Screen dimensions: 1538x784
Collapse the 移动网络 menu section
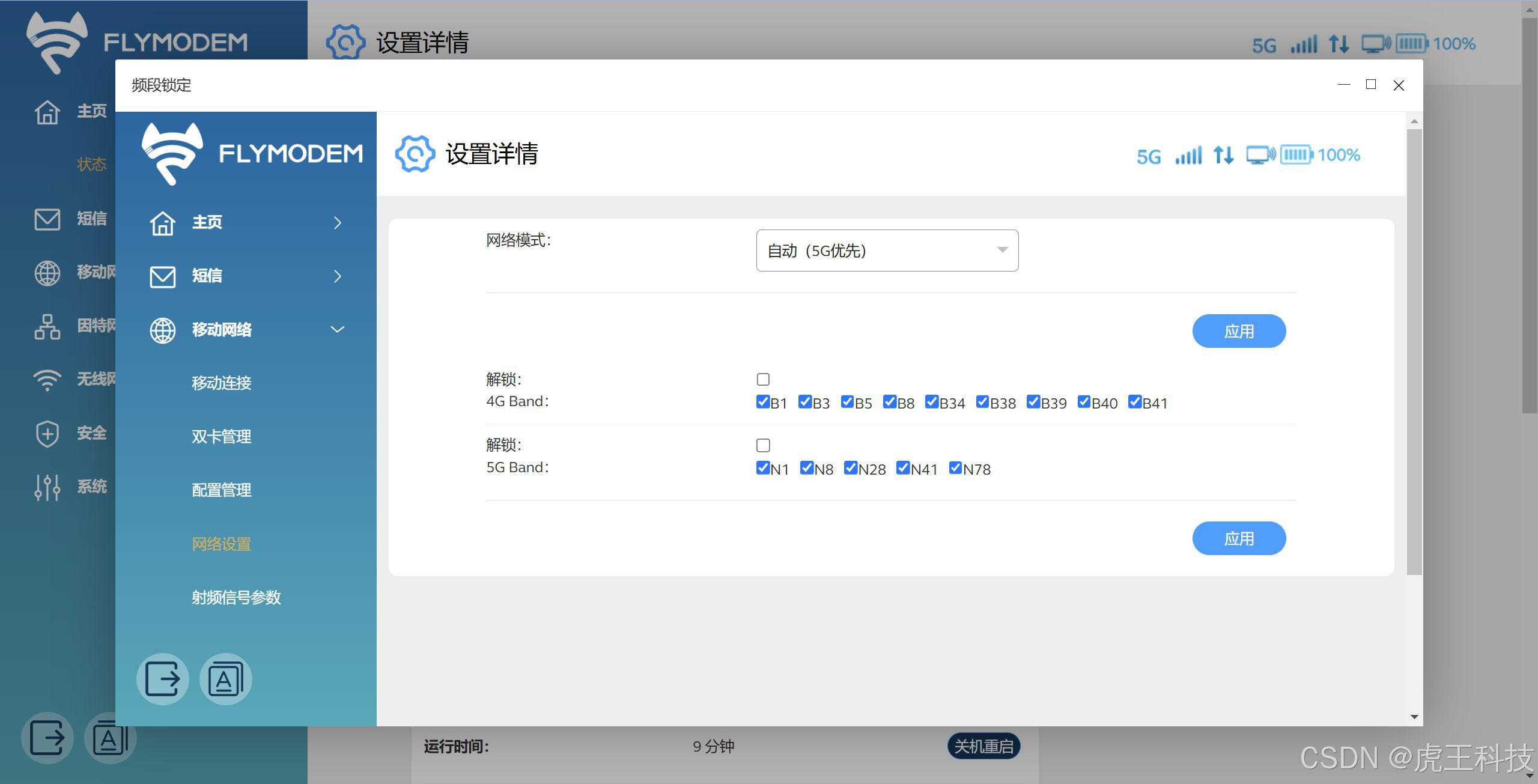pos(337,329)
